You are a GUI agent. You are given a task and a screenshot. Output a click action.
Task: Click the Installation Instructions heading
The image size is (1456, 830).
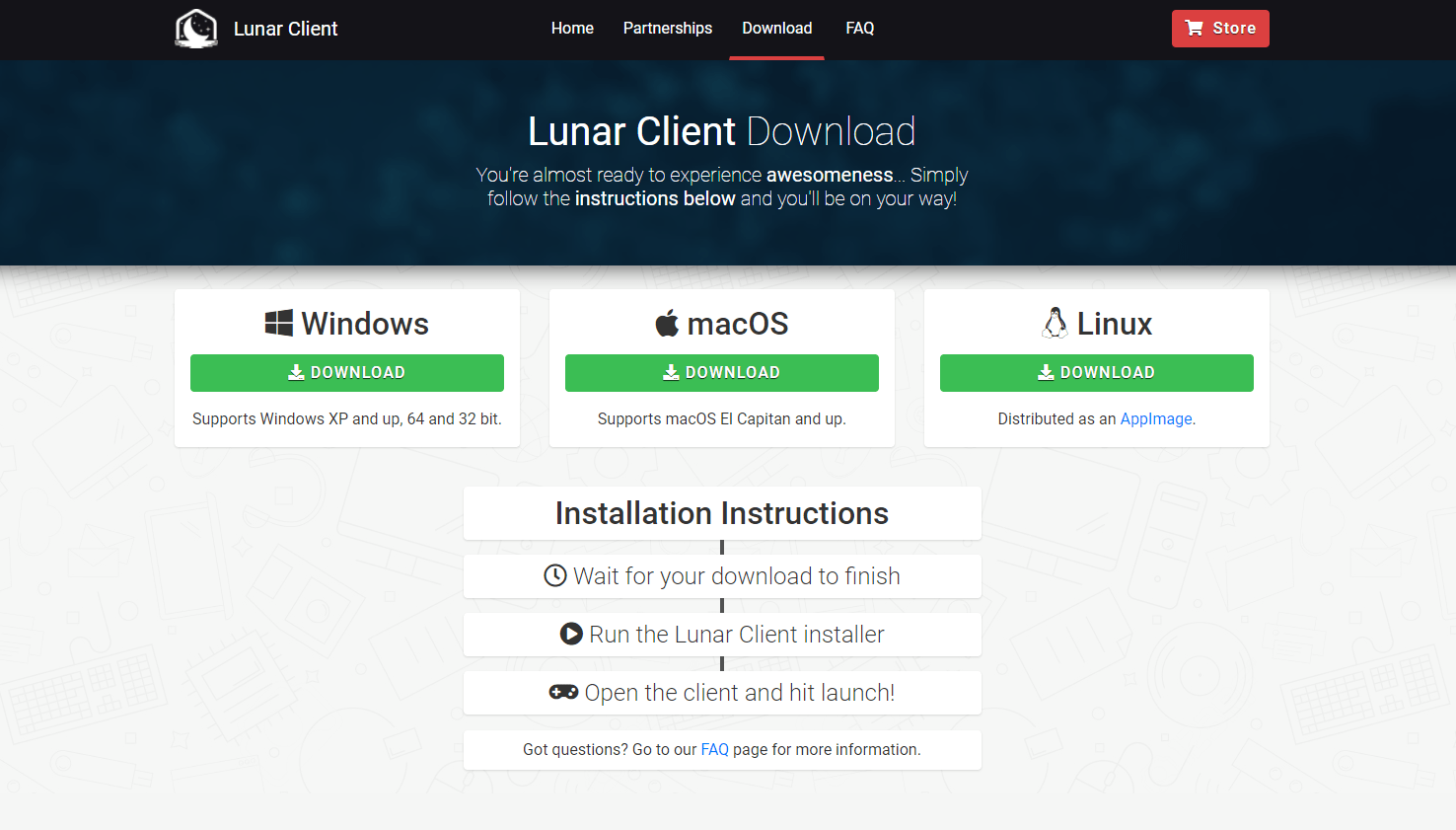(x=722, y=513)
